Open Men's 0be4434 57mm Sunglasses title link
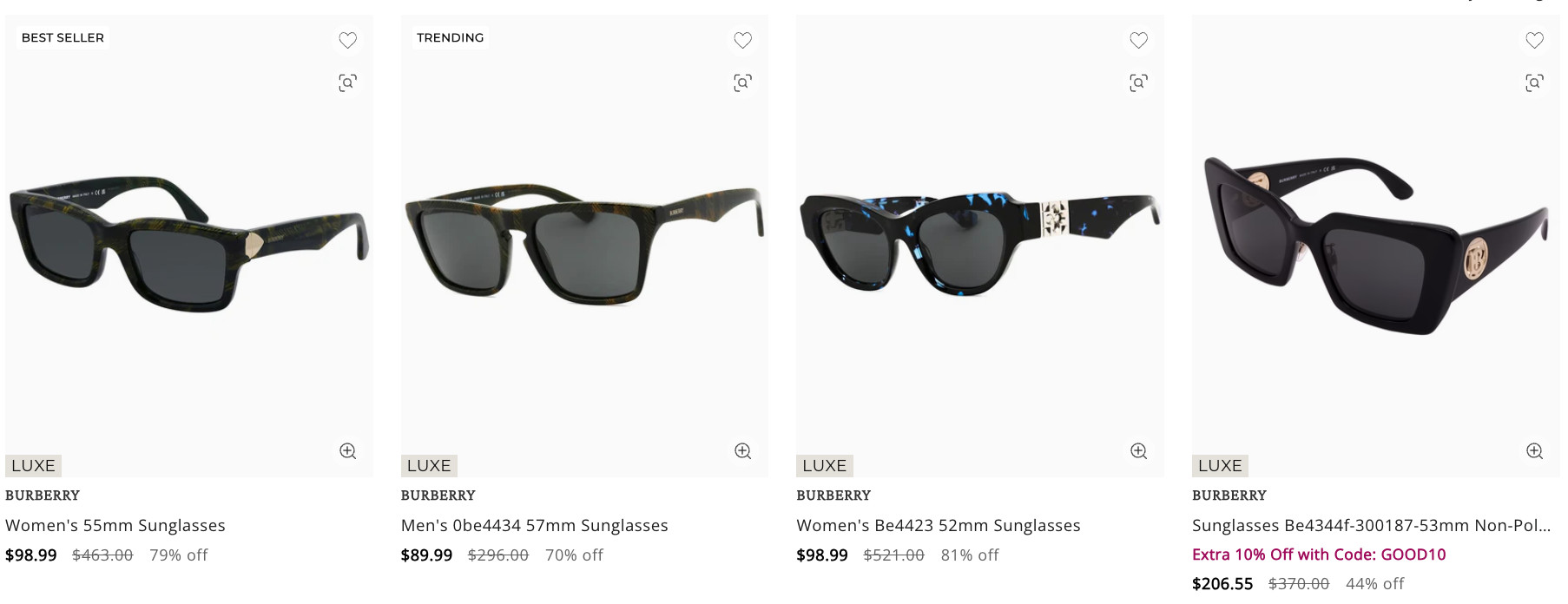This screenshot has height=604, width=1568. click(x=534, y=525)
